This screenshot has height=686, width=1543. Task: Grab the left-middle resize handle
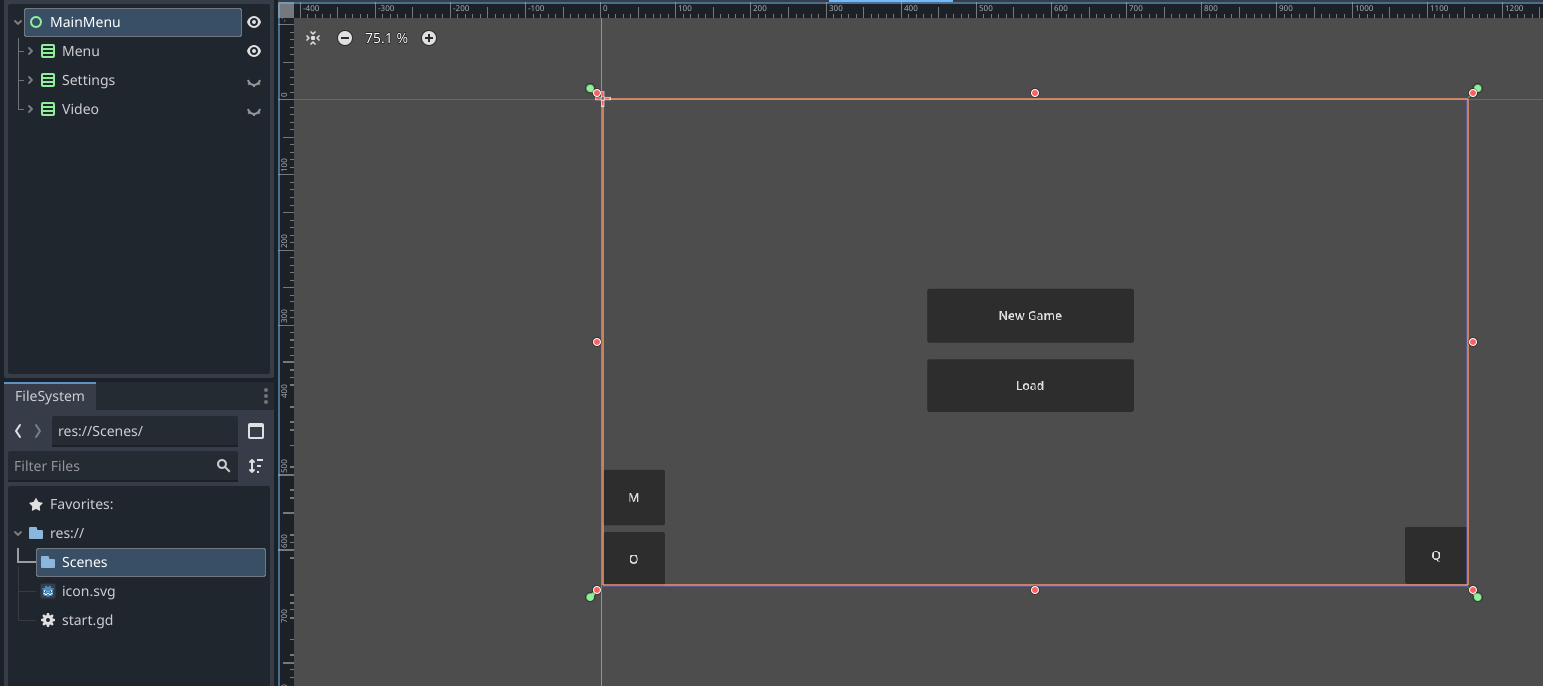597,342
